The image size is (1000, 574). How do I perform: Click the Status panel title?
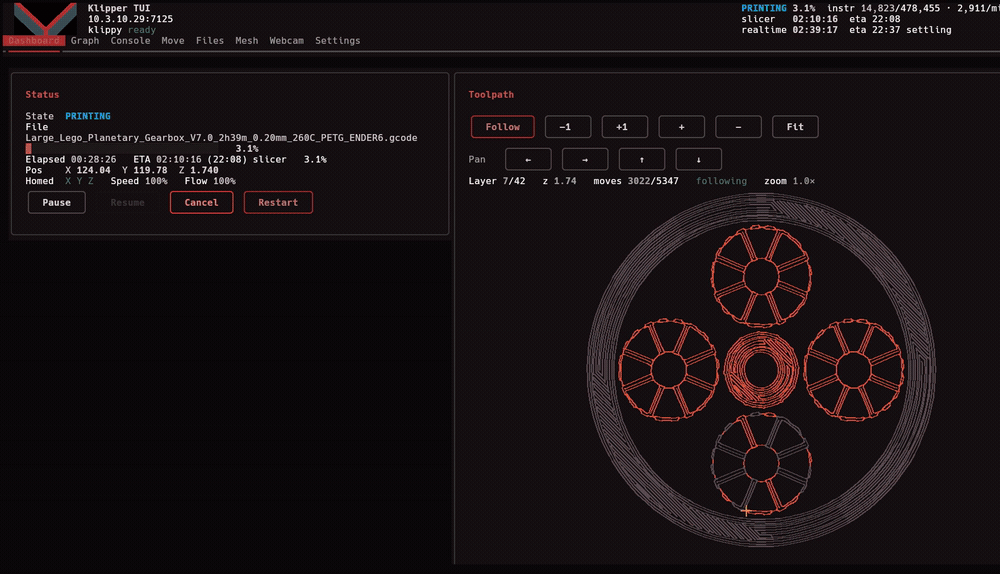coord(42,94)
